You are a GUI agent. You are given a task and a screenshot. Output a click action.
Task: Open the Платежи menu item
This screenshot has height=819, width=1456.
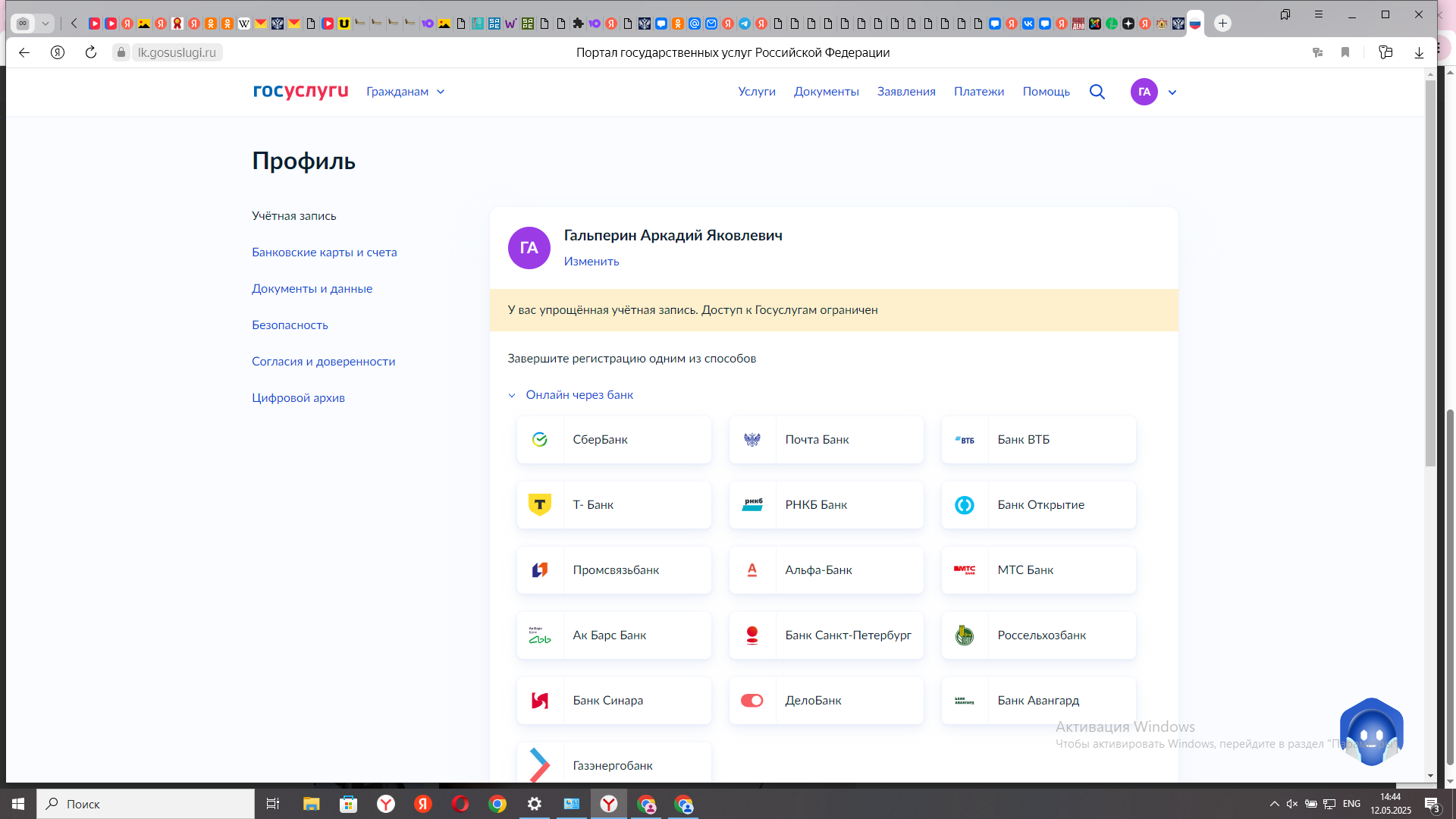(978, 92)
